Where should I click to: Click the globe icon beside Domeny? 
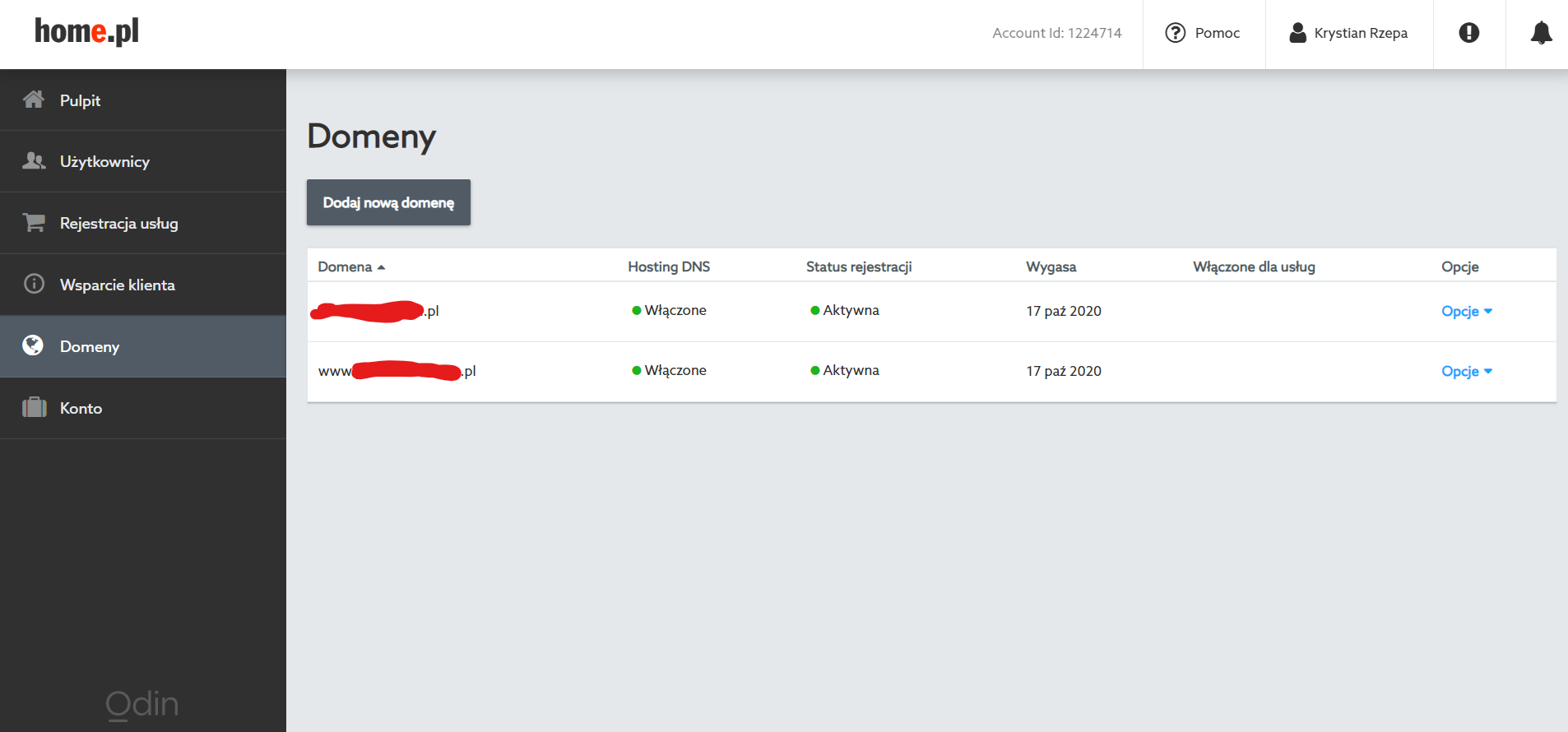[33, 345]
